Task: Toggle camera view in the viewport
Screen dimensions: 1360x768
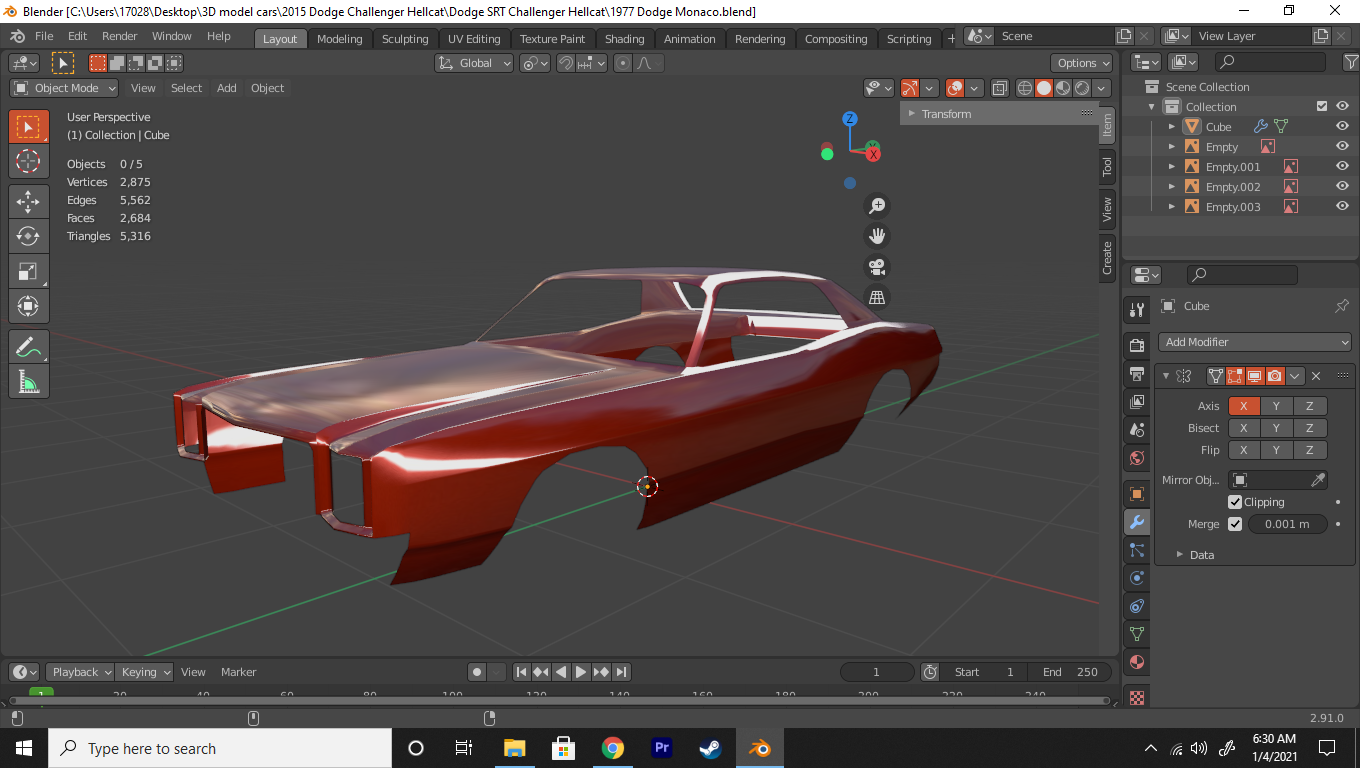Action: tap(877, 267)
